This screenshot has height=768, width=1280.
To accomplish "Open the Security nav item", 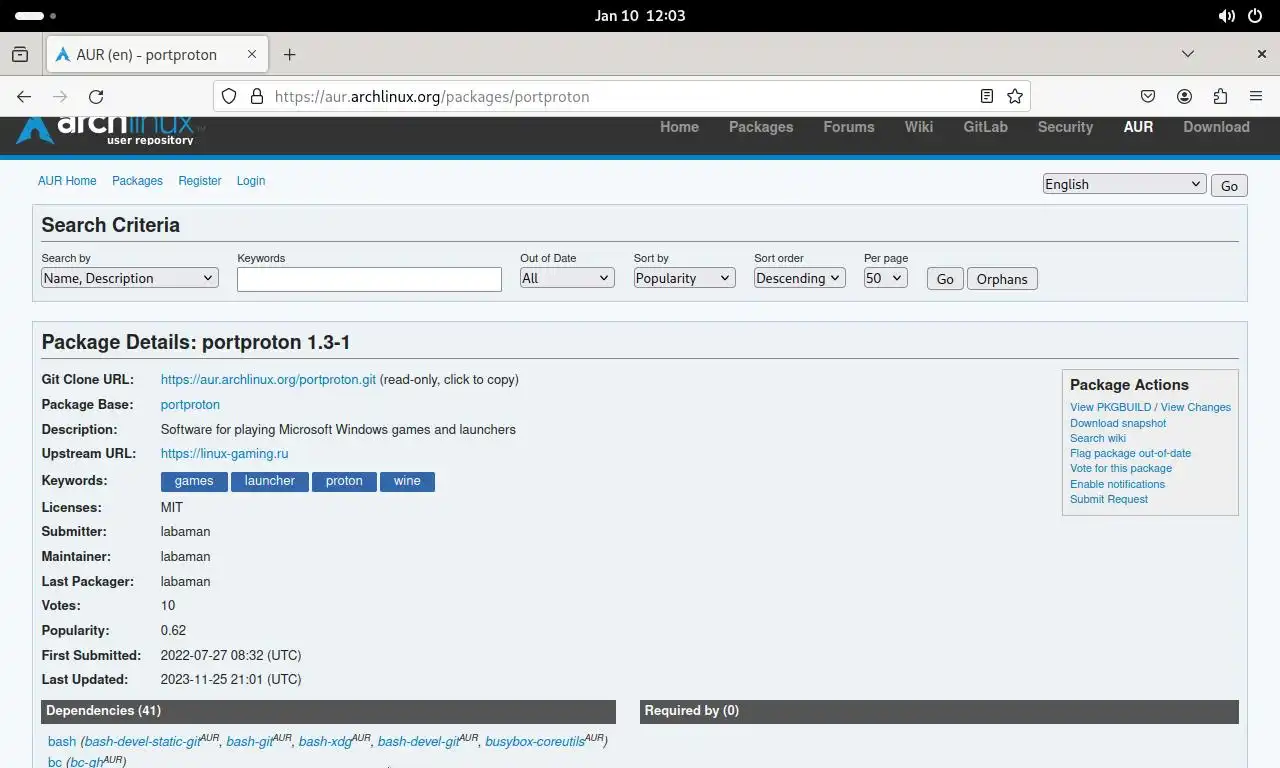I will click(x=1065, y=127).
